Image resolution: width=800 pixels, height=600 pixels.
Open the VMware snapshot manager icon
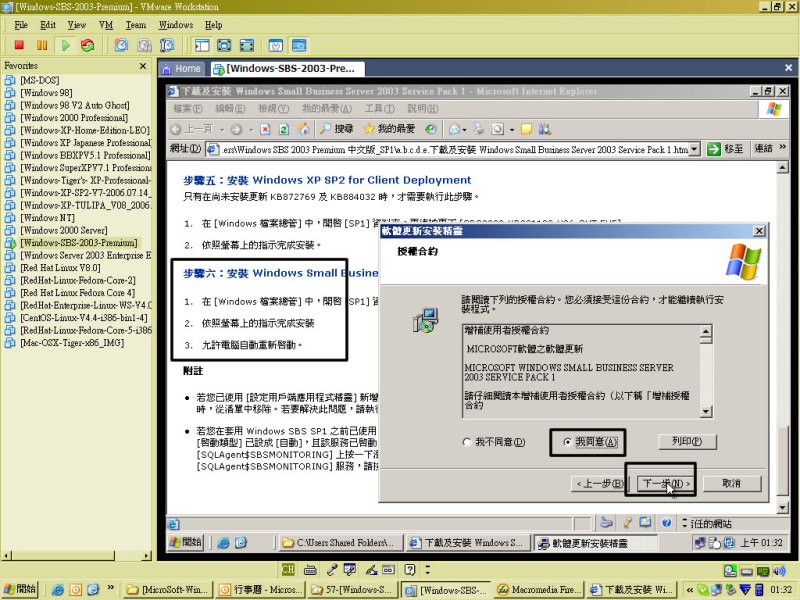167,45
